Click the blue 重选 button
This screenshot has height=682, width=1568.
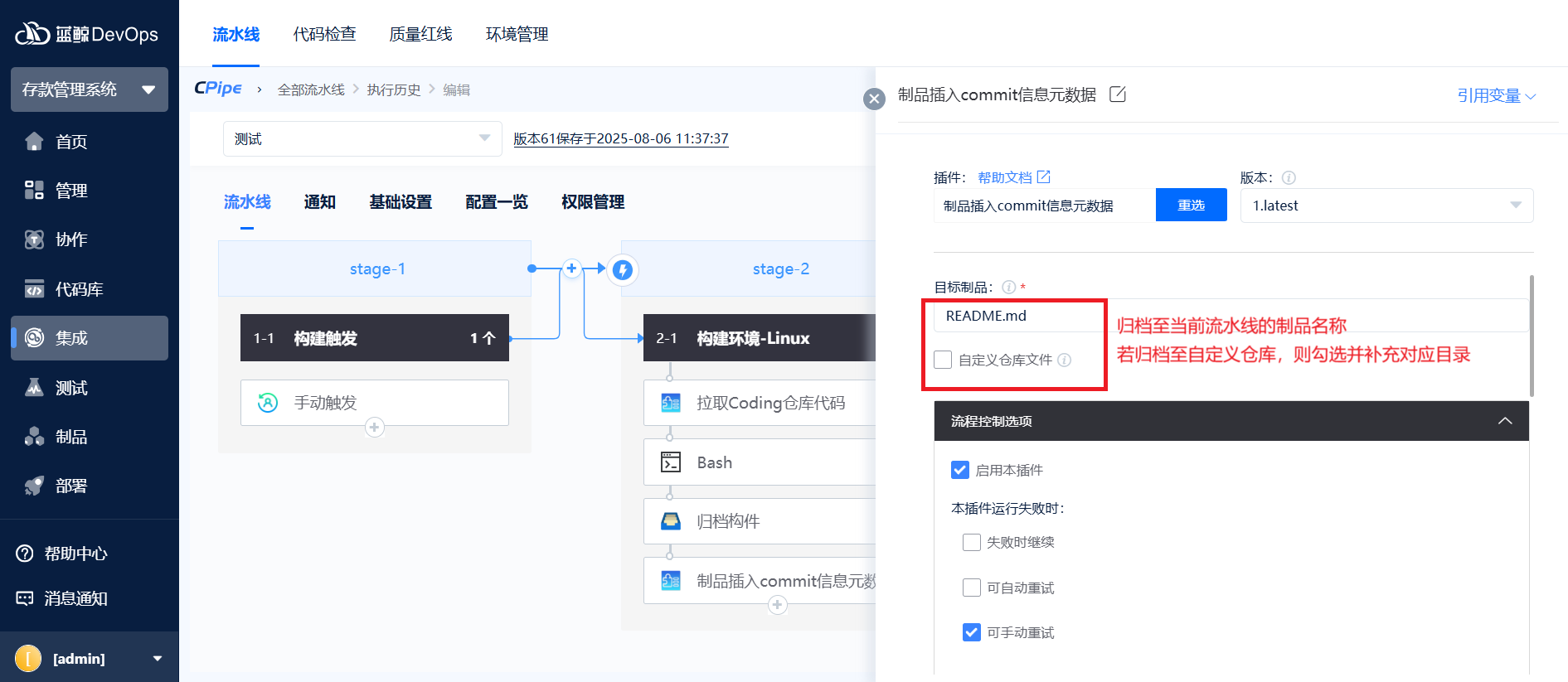click(1191, 206)
